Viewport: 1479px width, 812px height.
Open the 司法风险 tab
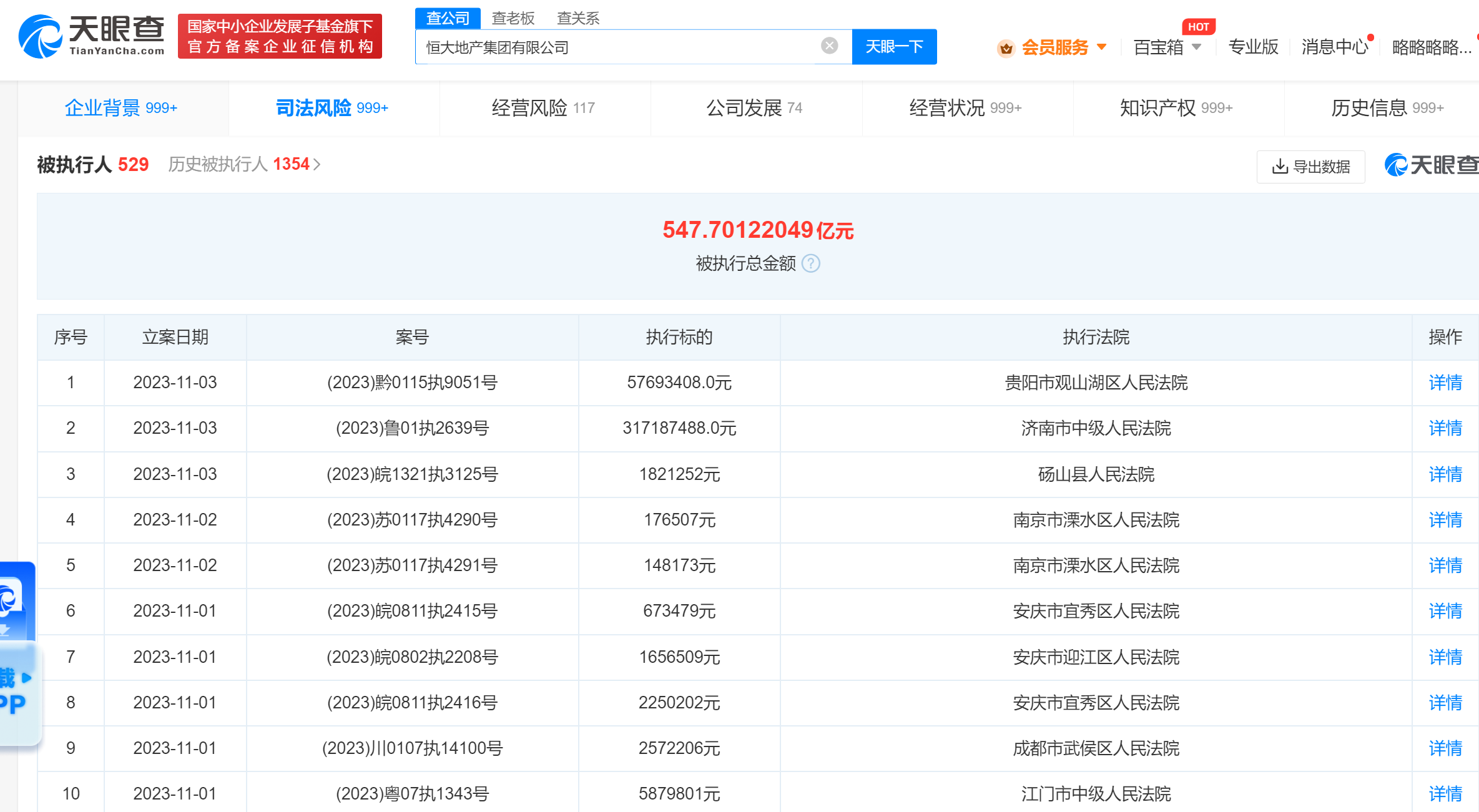click(333, 108)
